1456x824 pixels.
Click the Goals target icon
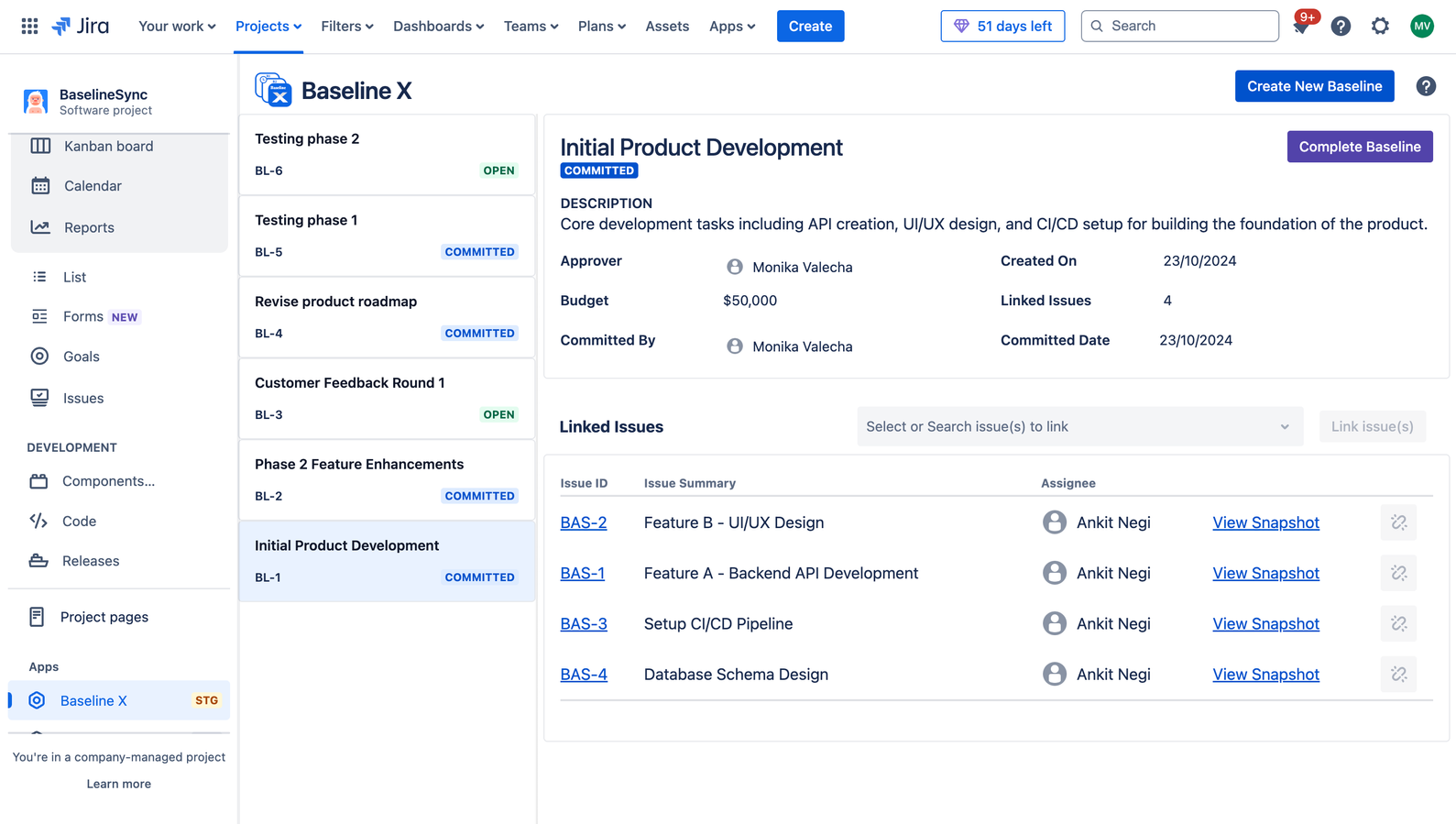pos(39,357)
